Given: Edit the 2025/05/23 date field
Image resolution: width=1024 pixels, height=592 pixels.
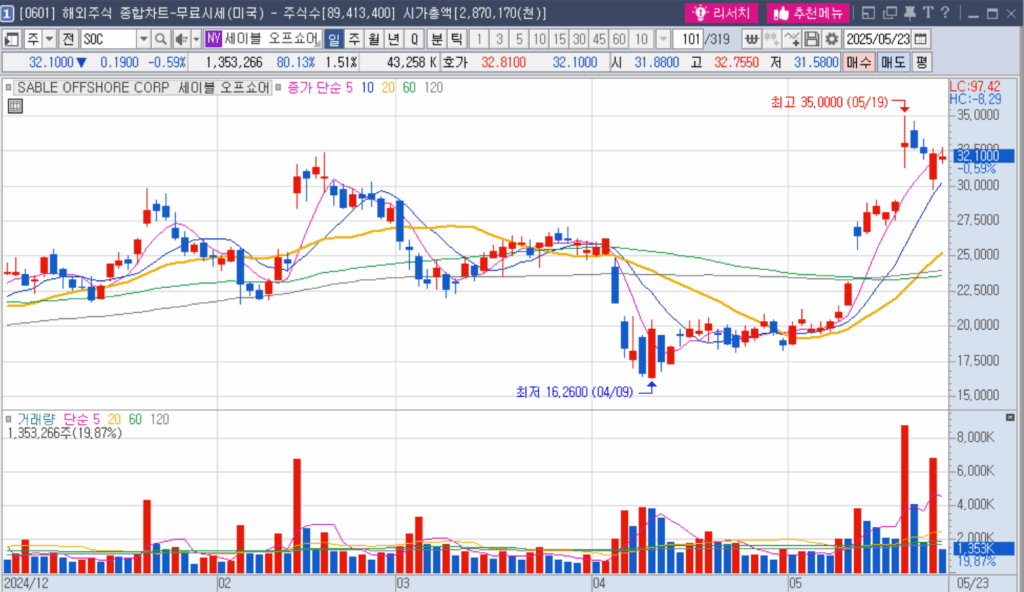Looking at the screenshot, I should coord(878,39).
